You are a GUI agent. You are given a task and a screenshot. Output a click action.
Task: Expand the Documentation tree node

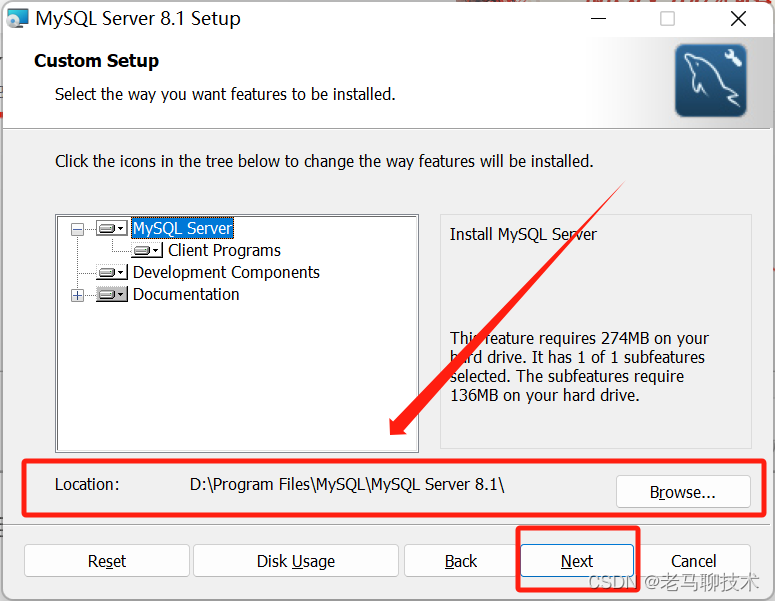click(x=77, y=296)
